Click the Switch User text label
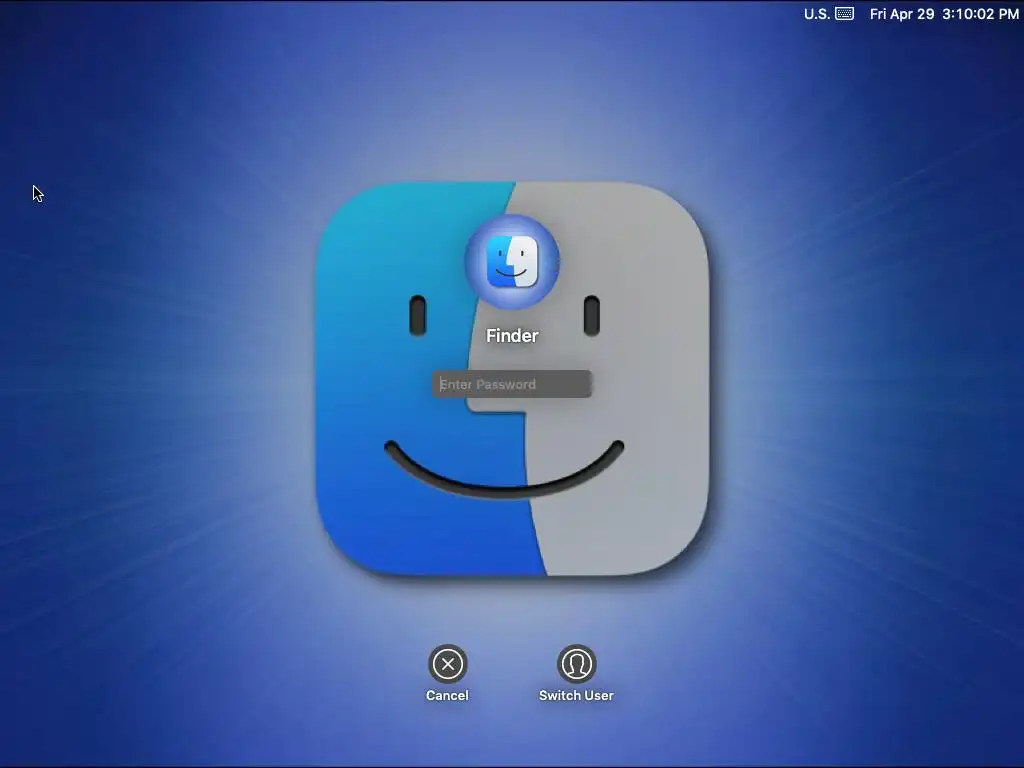 577,696
